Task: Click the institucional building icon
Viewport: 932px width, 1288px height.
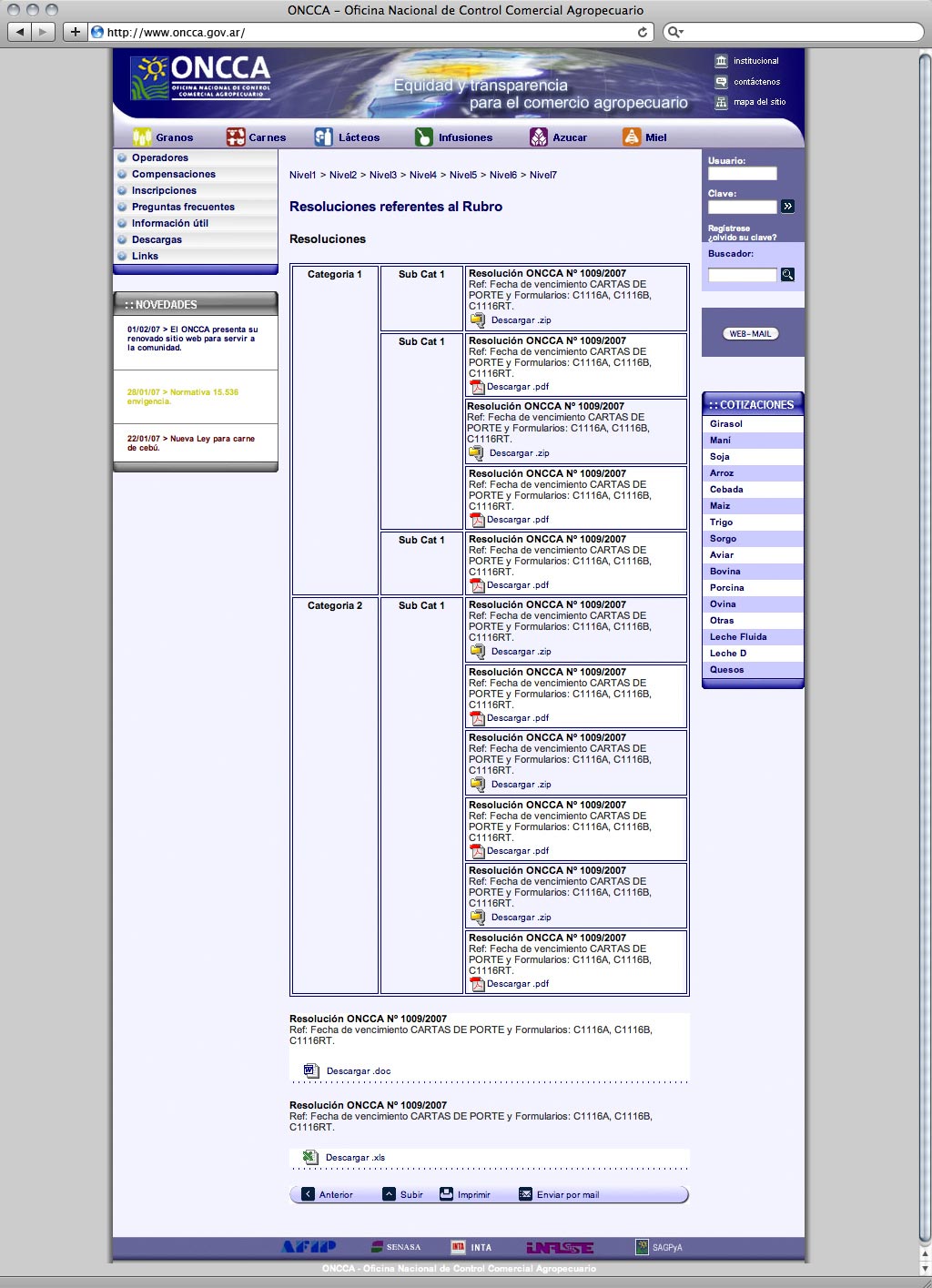Action: click(721, 61)
